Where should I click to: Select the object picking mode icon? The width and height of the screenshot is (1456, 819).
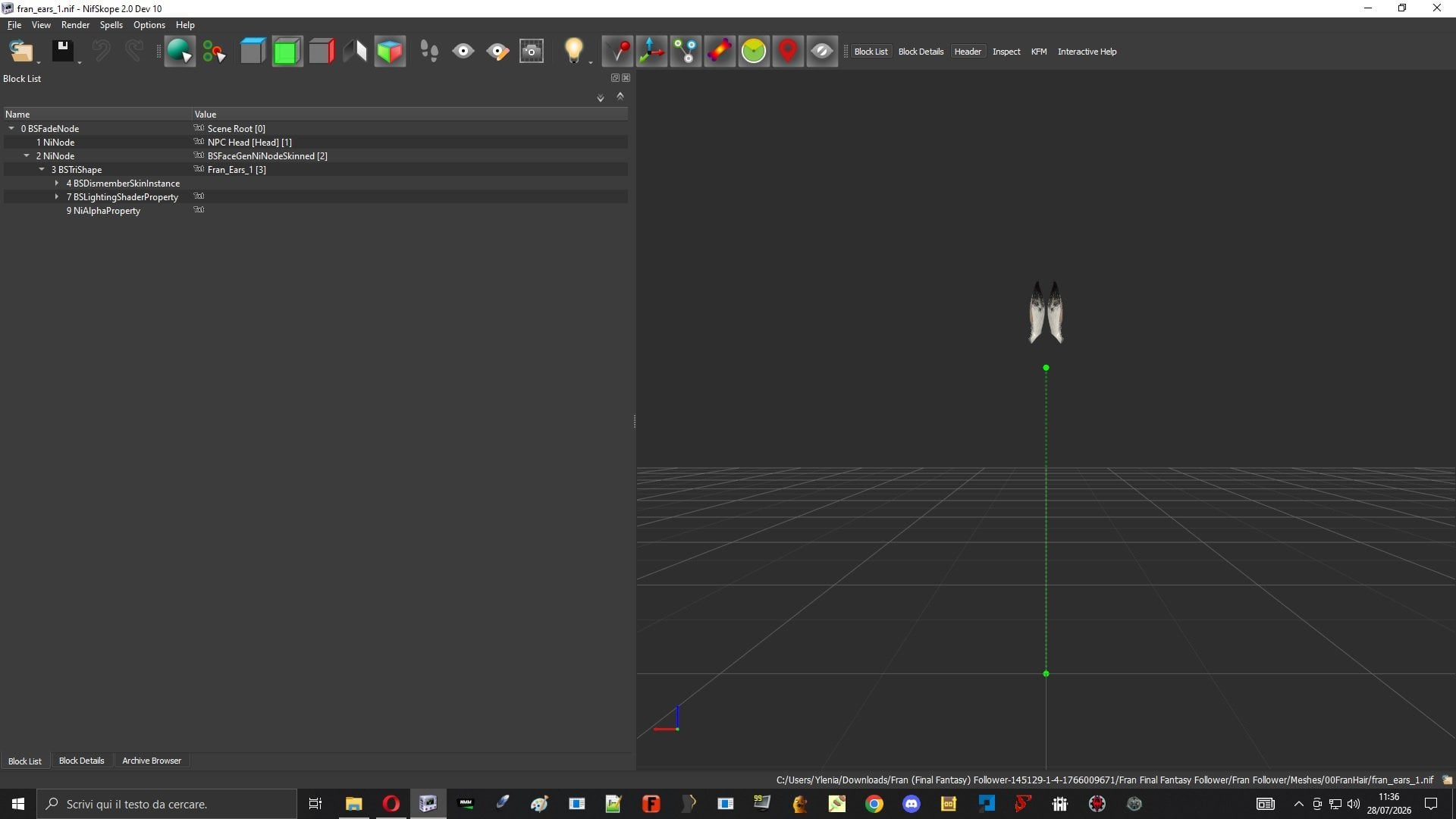pos(180,52)
